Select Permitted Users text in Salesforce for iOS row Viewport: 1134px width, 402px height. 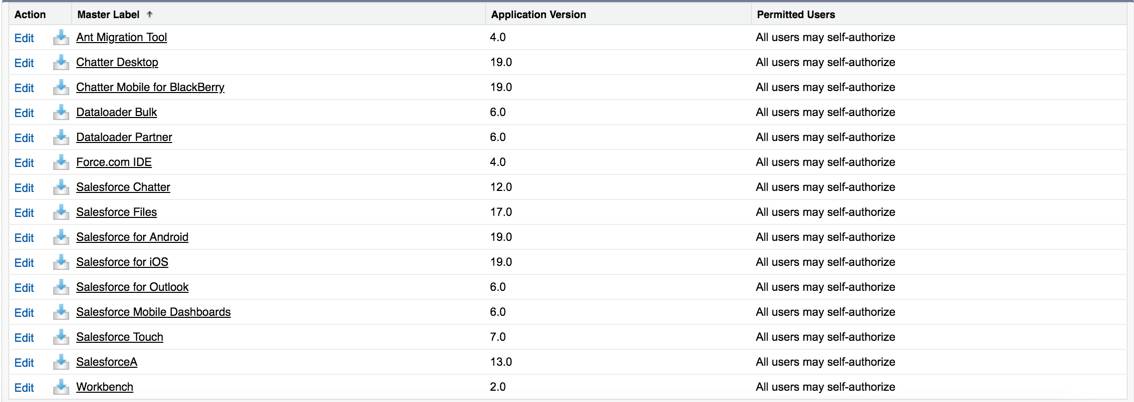825,262
